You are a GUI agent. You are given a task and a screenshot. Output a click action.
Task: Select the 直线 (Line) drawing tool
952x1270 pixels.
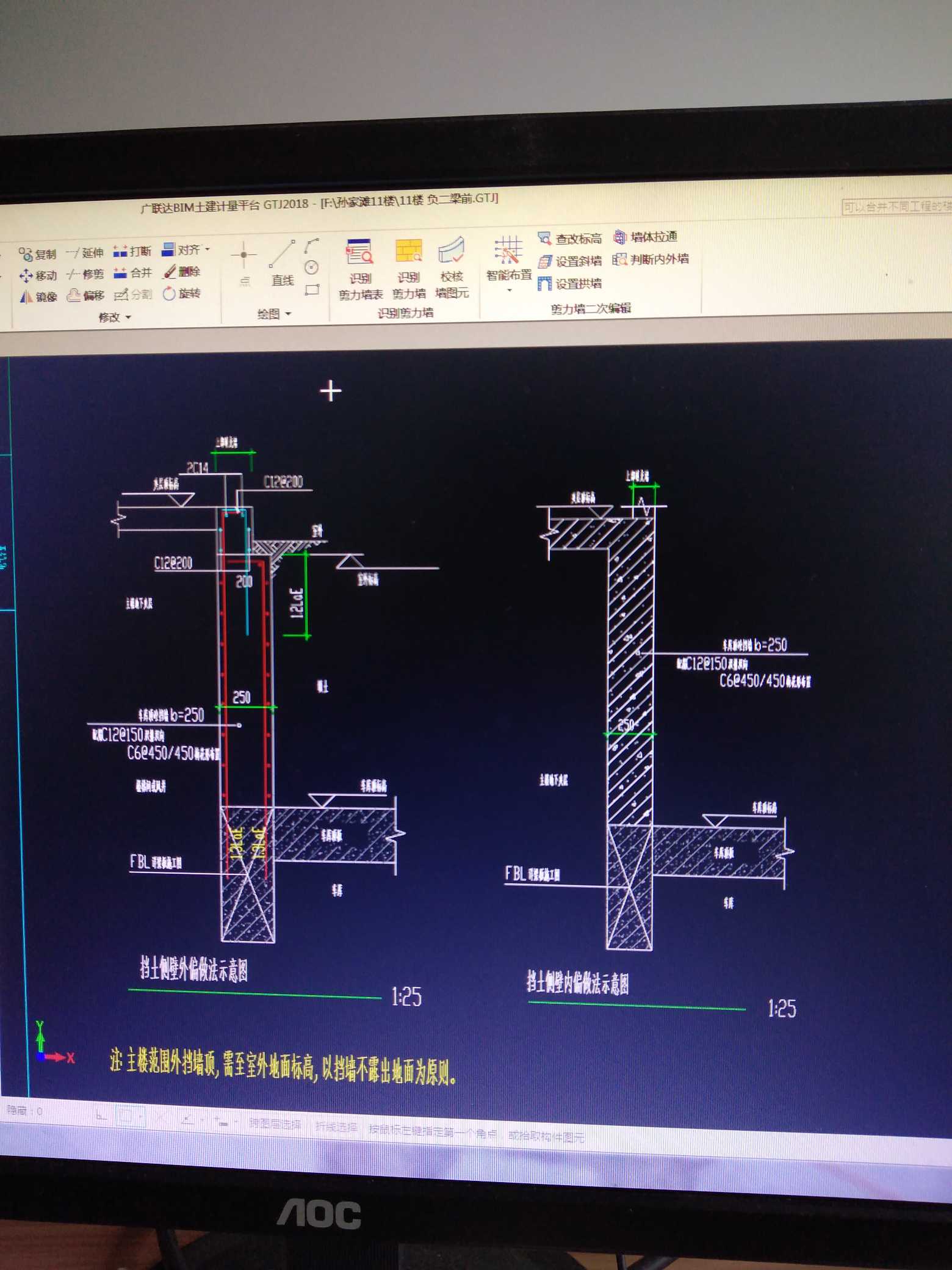tap(283, 264)
